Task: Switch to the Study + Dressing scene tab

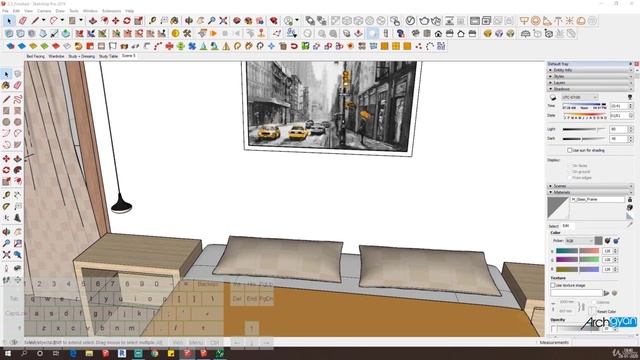Action: (81, 56)
